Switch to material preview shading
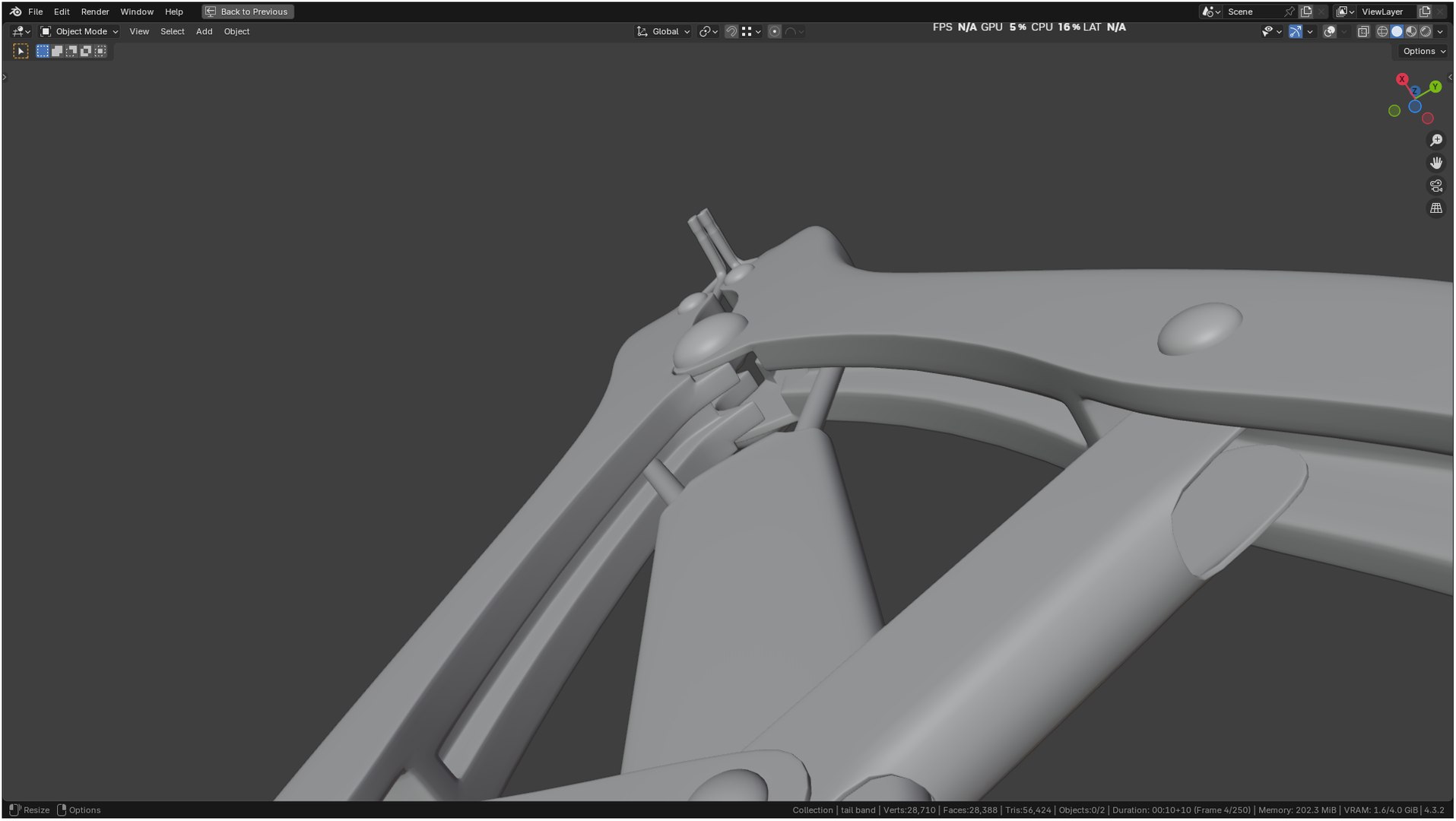The image size is (1456, 821). click(x=1411, y=31)
